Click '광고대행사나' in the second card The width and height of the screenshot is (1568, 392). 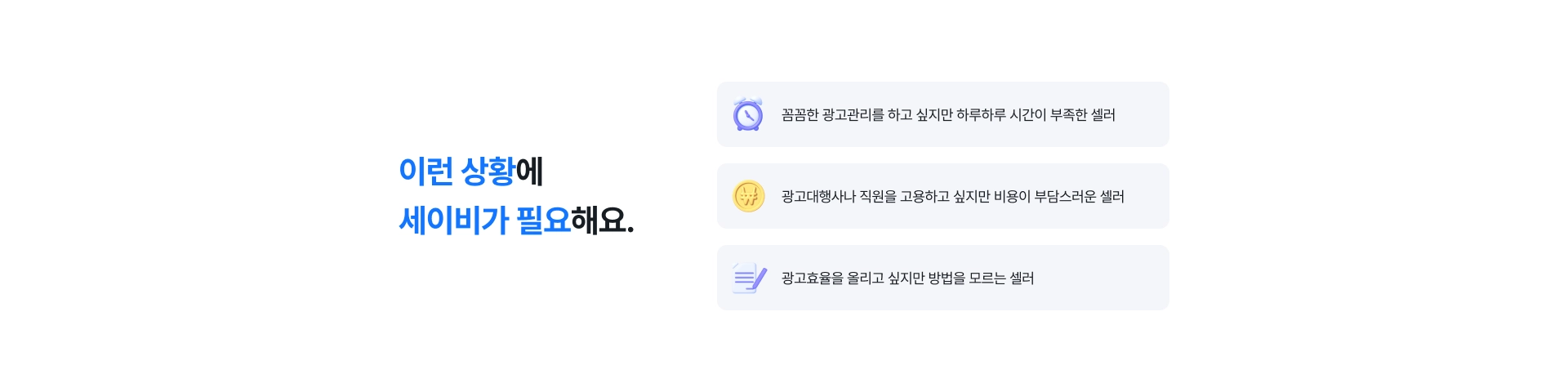tap(818, 196)
